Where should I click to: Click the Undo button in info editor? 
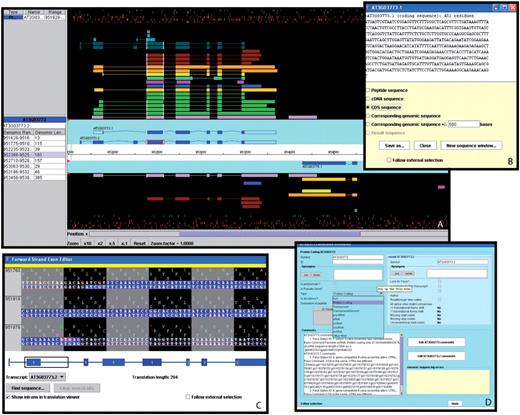[455, 403]
